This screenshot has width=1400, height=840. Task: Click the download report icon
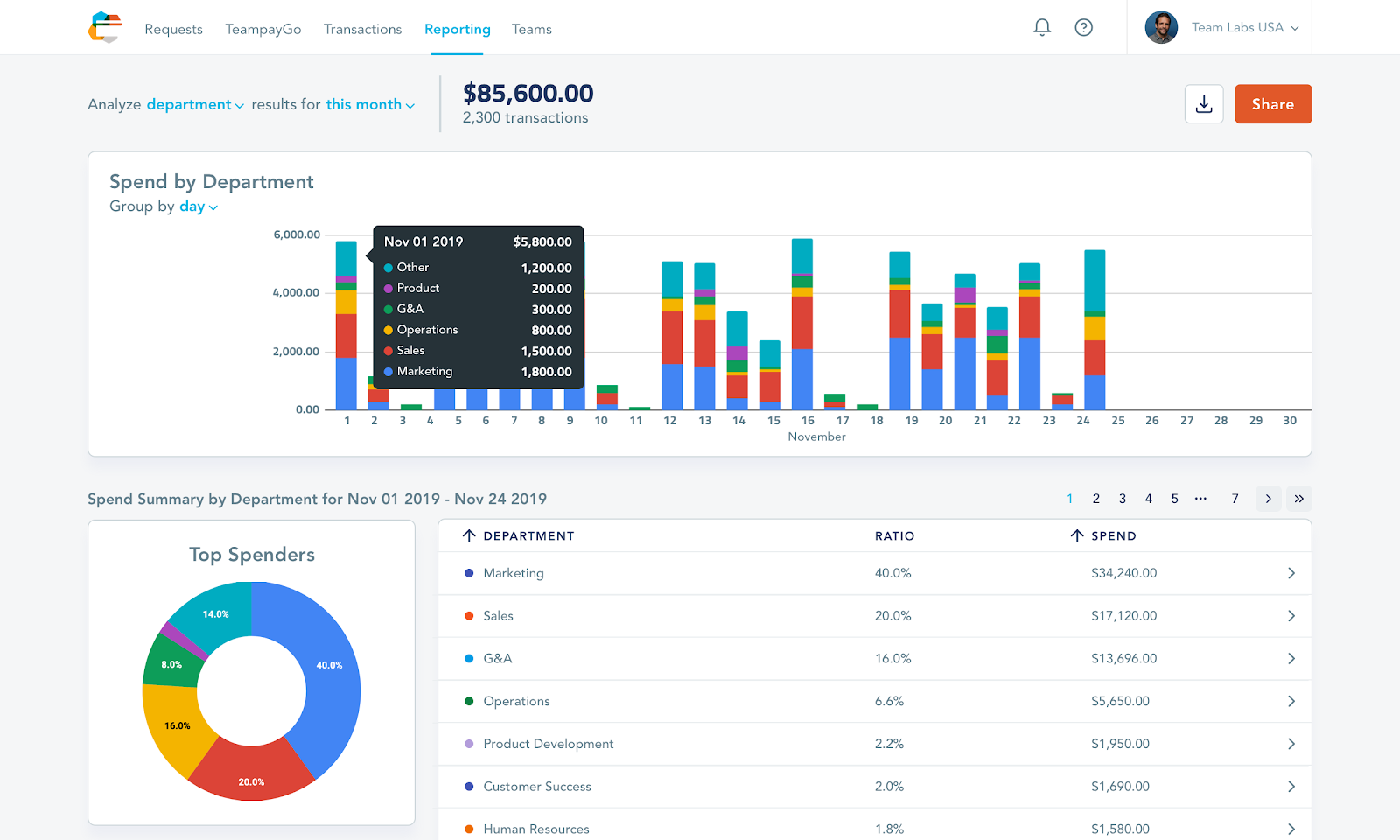[x=1204, y=104]
